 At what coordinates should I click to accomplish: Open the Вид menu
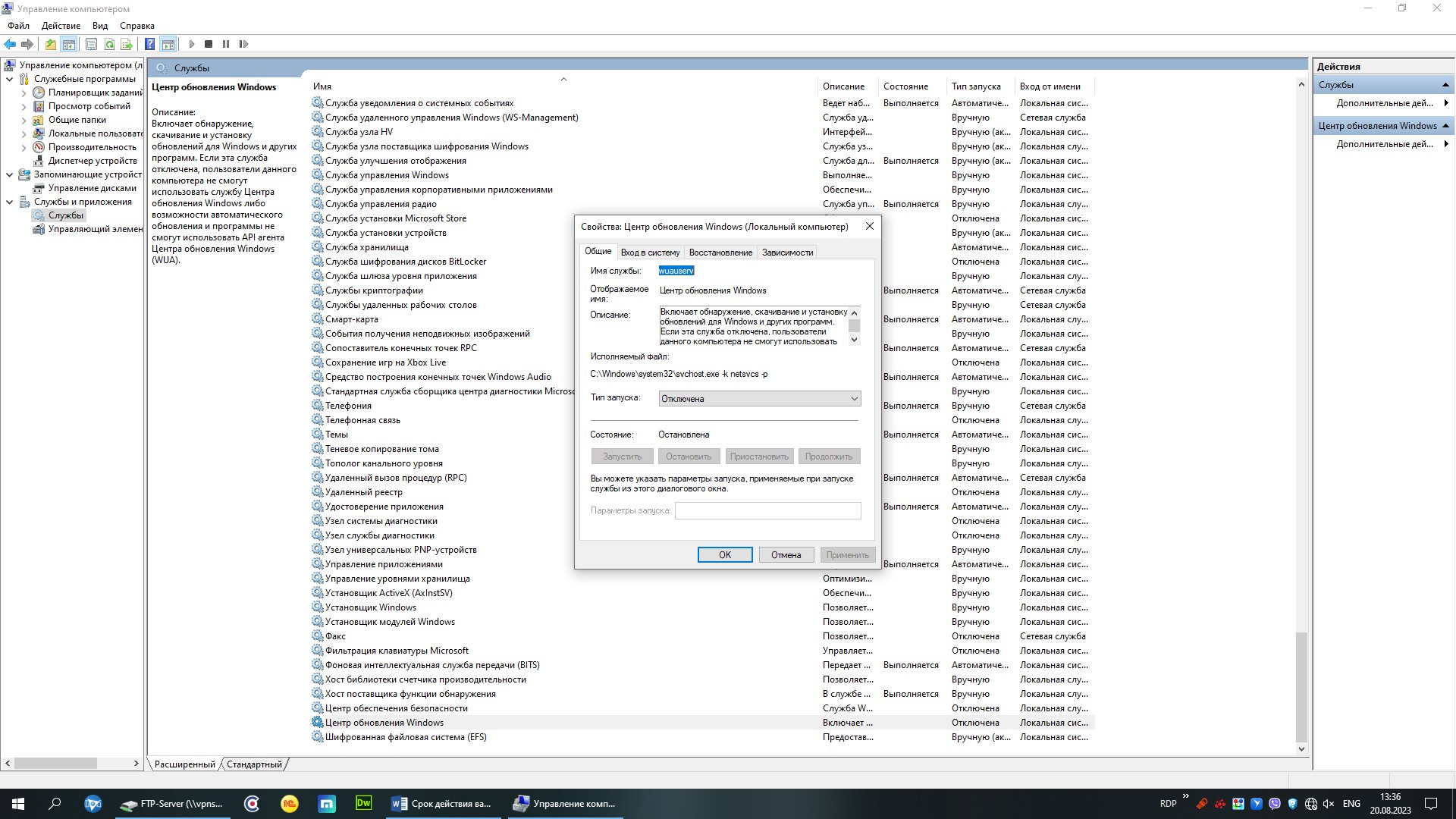(x=100, y=26)
